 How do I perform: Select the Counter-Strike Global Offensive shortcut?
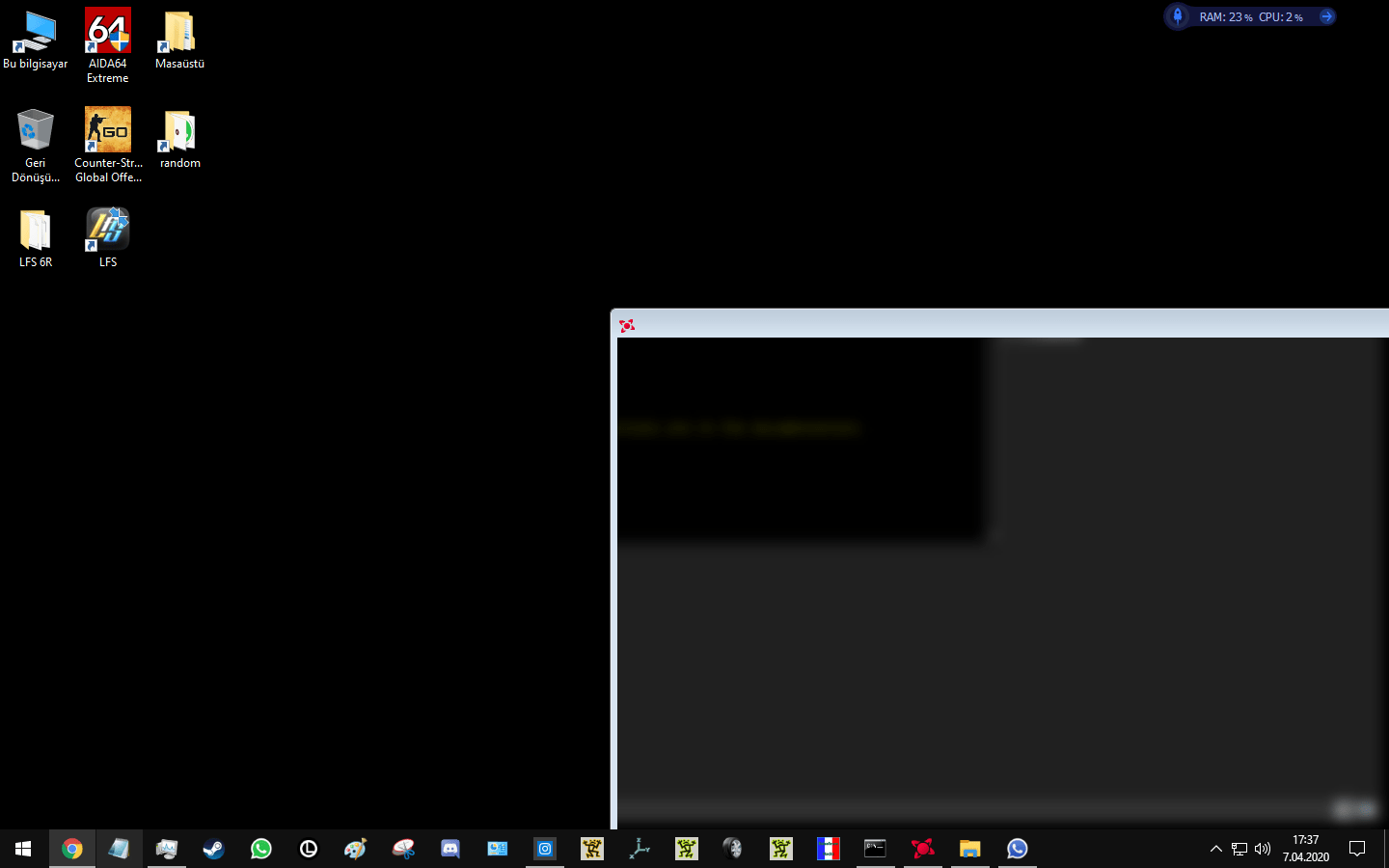tap(108, 145)
